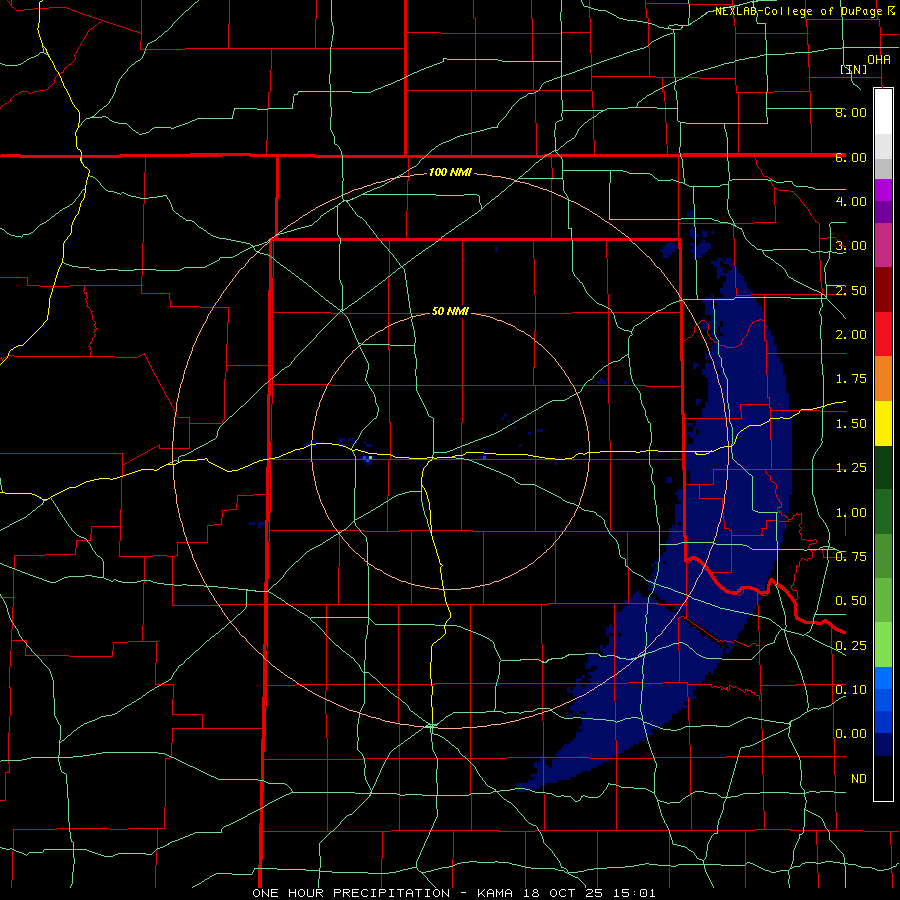Click the NEXLAB-College of DuPage label

[798, 11]
